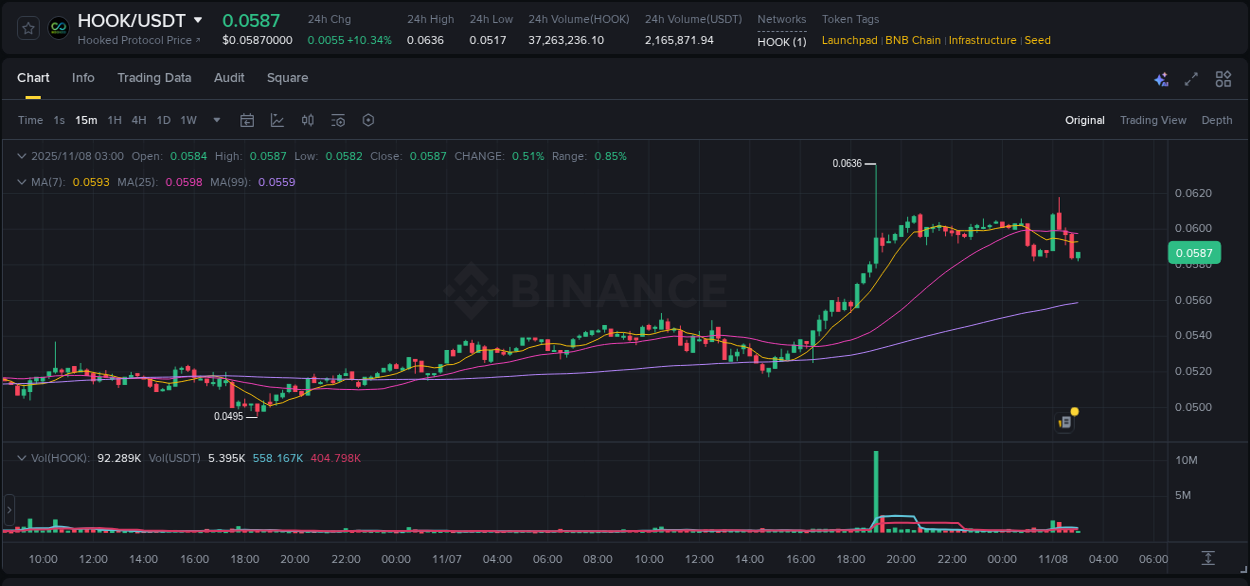Open the AI analysis assistant

(x=1161, y=78)
